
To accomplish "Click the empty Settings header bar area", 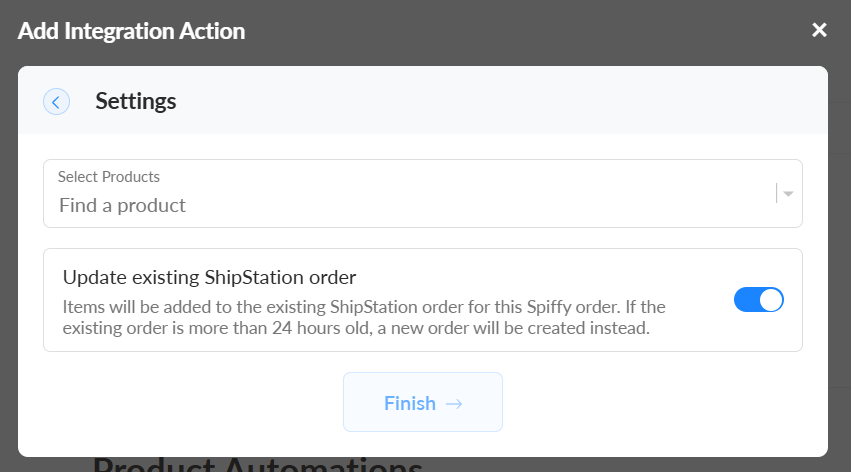I will 500,101.
